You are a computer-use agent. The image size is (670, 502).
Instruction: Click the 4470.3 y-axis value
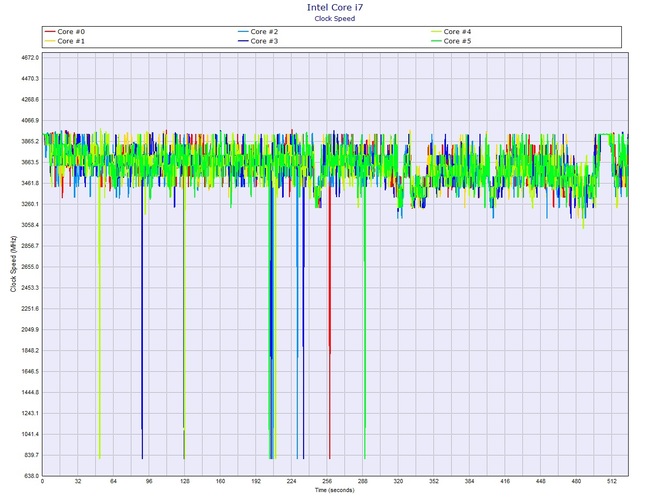(30, 79)
